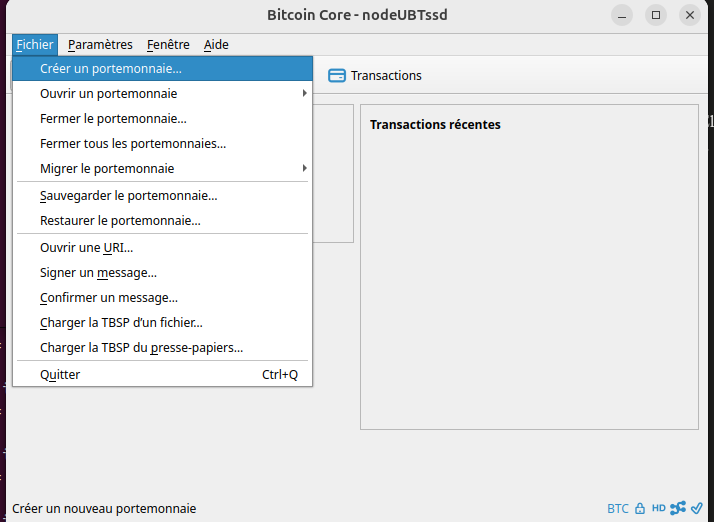Choose Restaurer le portemonnaie
Screen dimensions: 714x522
point(120,221)
